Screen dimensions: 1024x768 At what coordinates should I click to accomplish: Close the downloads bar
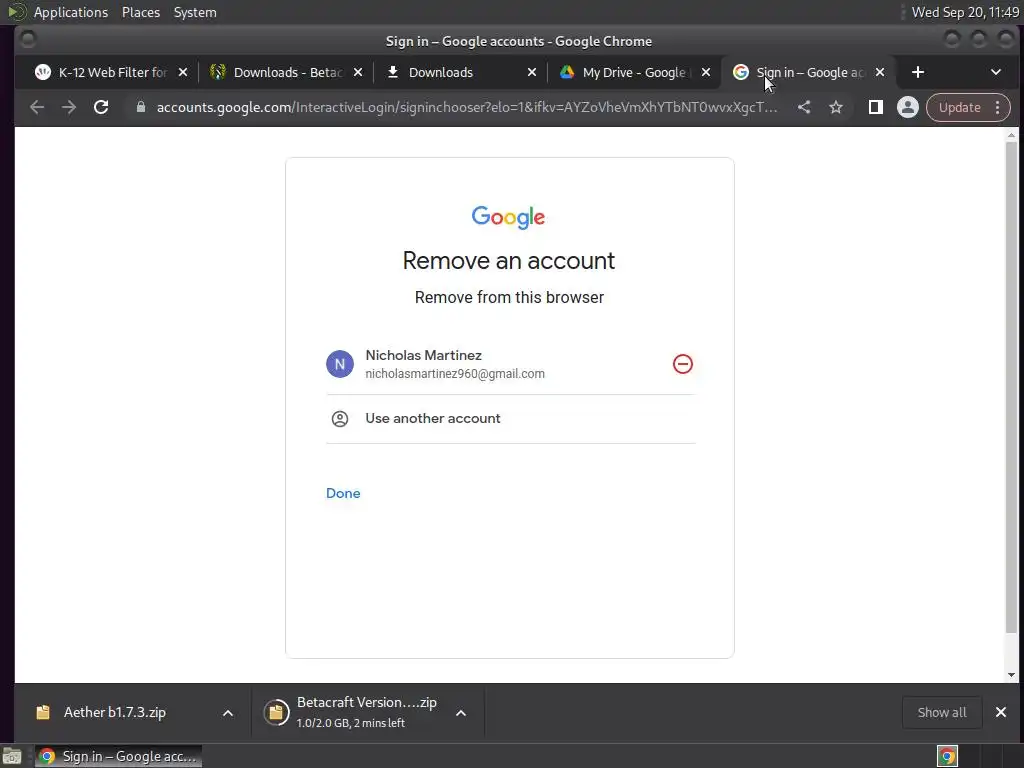[1000, 712]
